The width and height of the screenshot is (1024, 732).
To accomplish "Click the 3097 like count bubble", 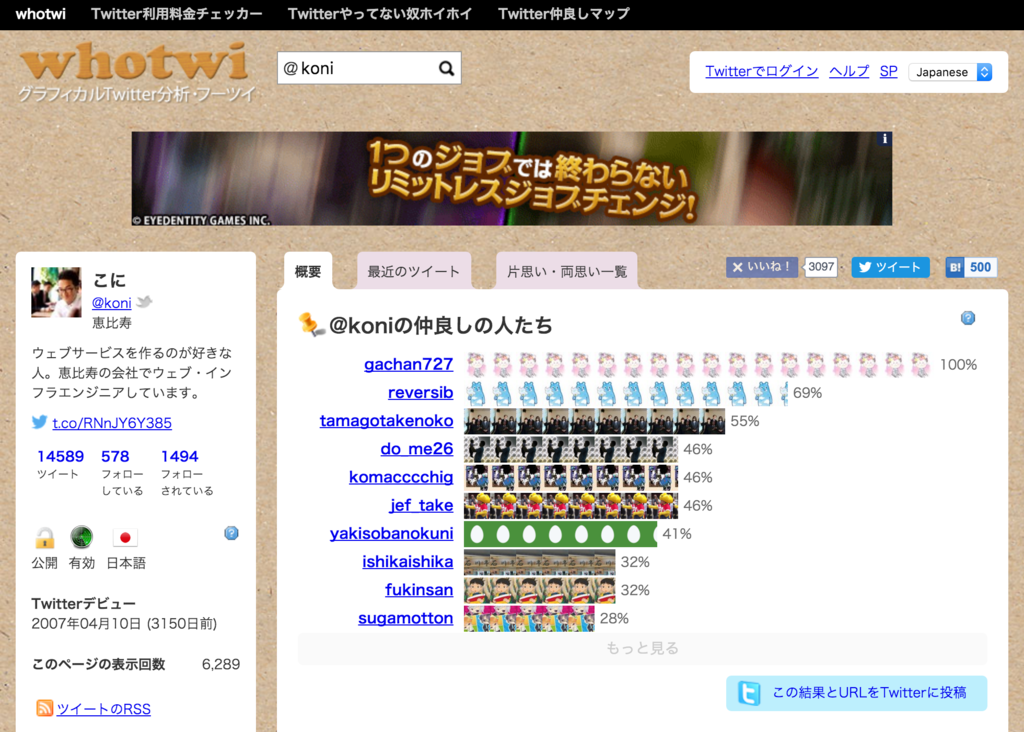I will tap(820, 267).
